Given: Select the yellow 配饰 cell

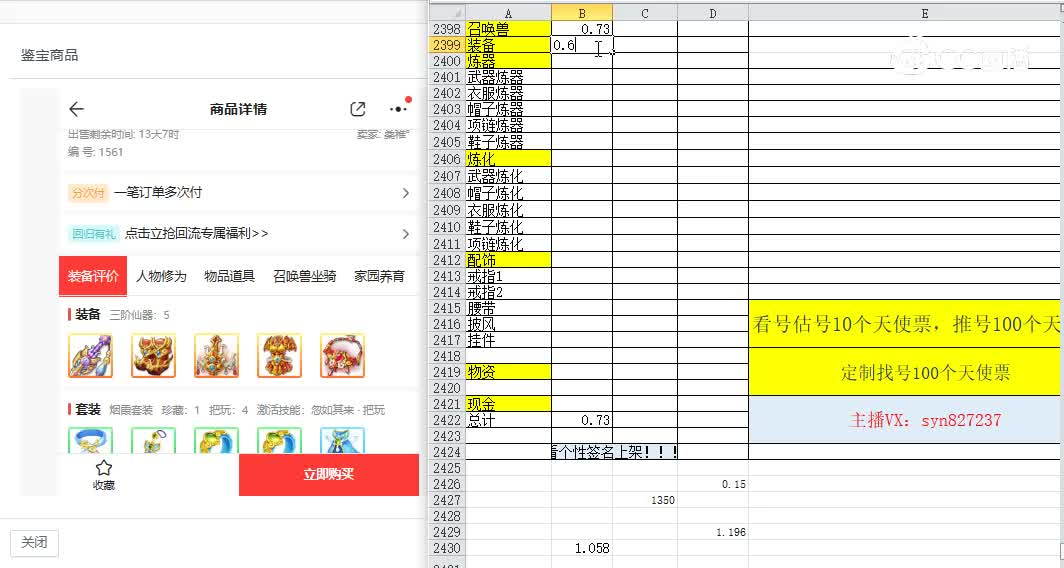Looking at the screenshot, I should click(508, 260).
